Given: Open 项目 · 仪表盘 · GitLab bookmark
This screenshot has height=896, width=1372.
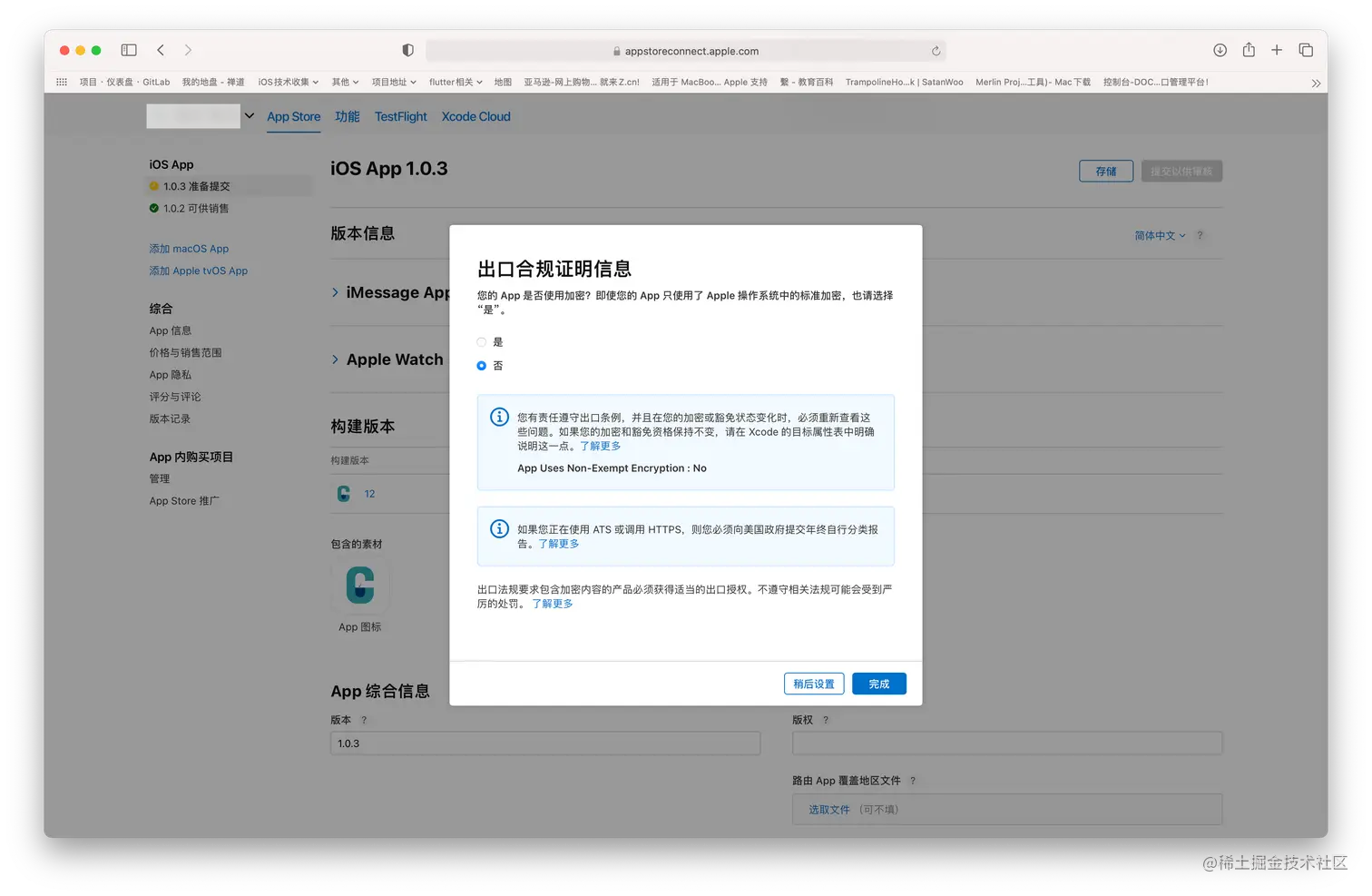Looking at the screenshot, I should pyautogui.click(x=124, y=82).
